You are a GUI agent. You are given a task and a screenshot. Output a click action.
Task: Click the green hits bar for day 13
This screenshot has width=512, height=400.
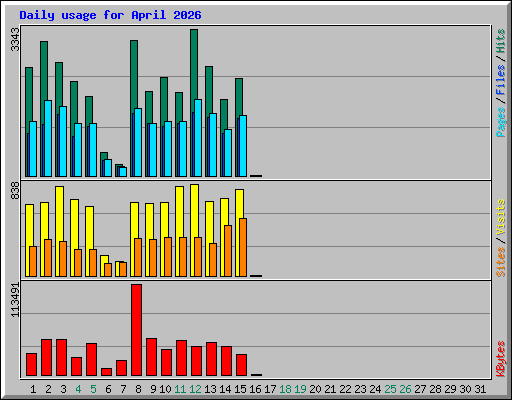pyautogui.click(x=209, y=91)
